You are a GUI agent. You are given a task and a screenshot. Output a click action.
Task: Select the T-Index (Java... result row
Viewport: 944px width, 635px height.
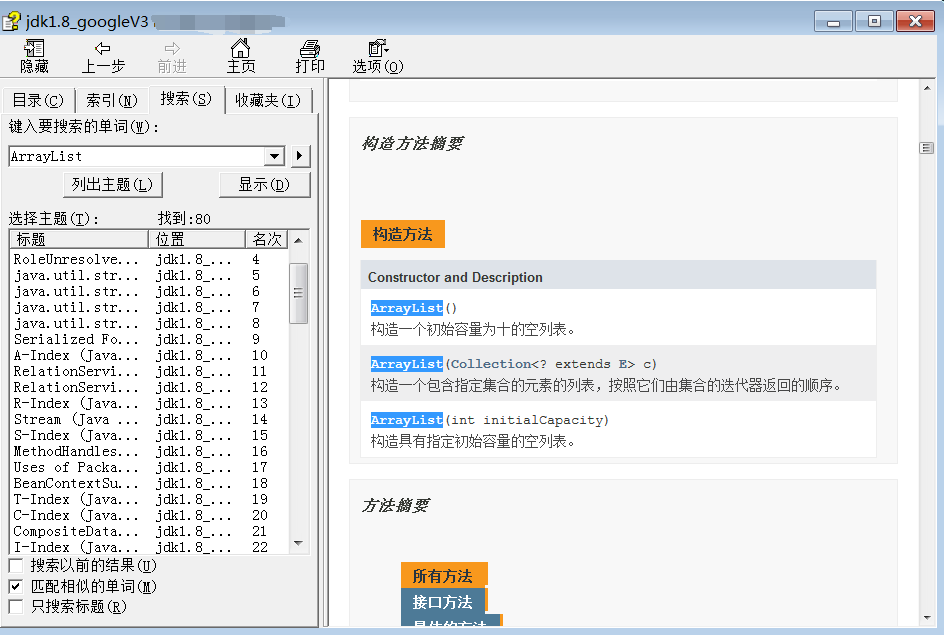(149, 500)
